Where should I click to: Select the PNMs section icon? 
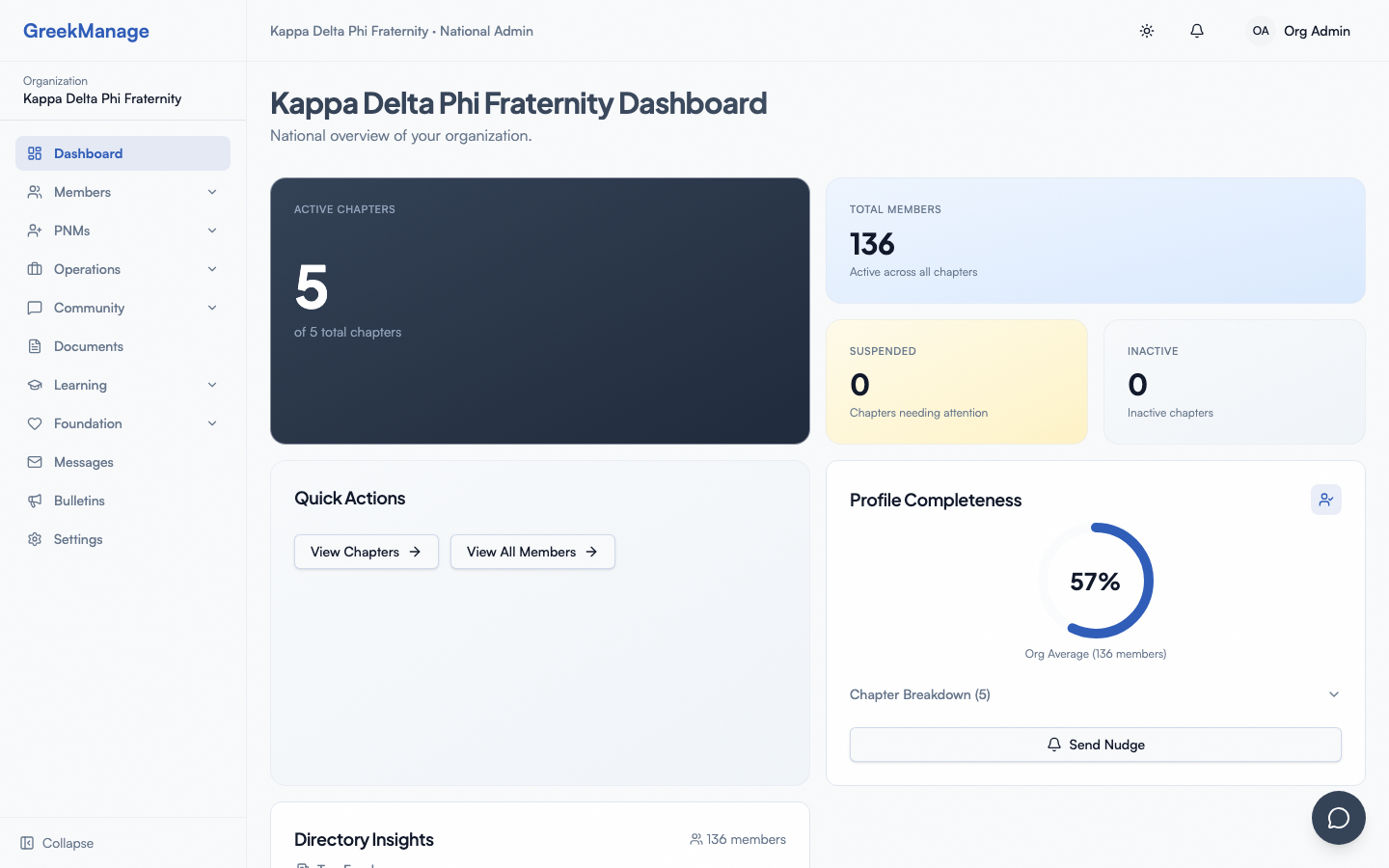tap(35, 231)
